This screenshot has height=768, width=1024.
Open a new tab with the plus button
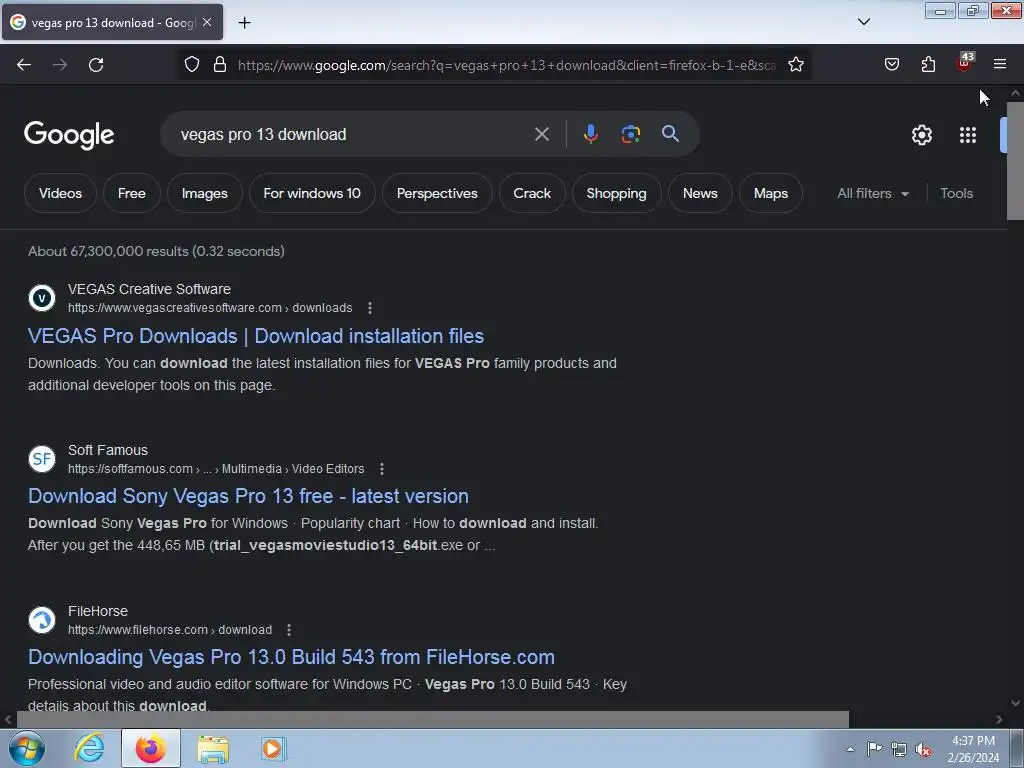tap(244, 23)
